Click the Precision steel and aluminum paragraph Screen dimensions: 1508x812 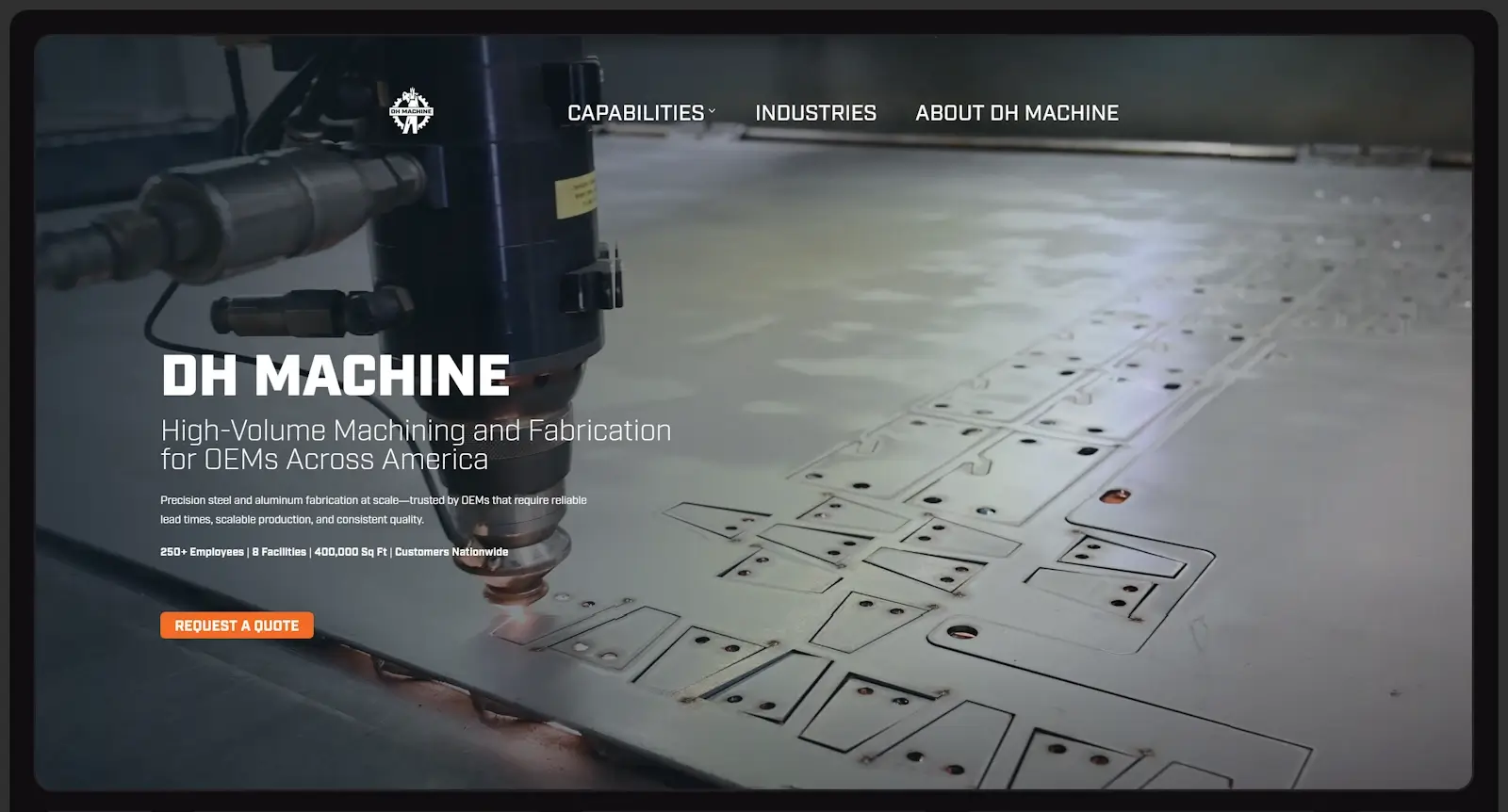coord(373,510)
